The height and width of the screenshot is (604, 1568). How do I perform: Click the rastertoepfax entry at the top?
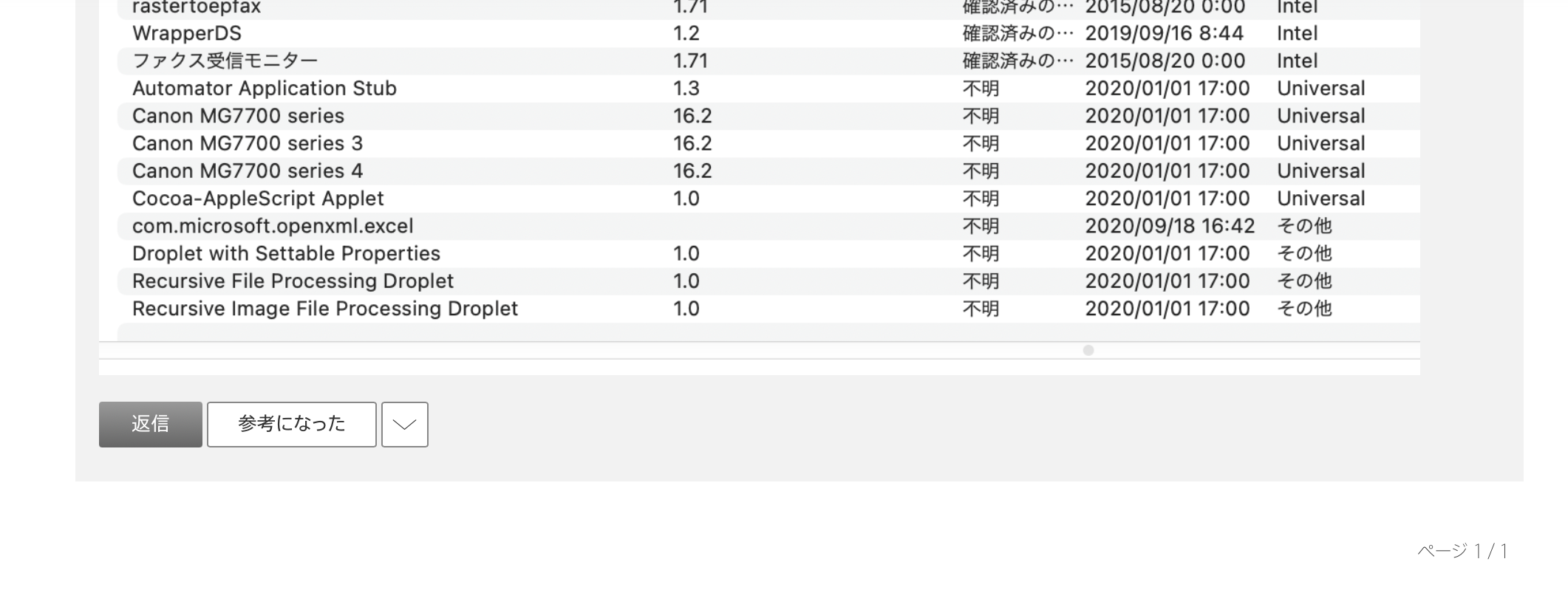point(197,7)
